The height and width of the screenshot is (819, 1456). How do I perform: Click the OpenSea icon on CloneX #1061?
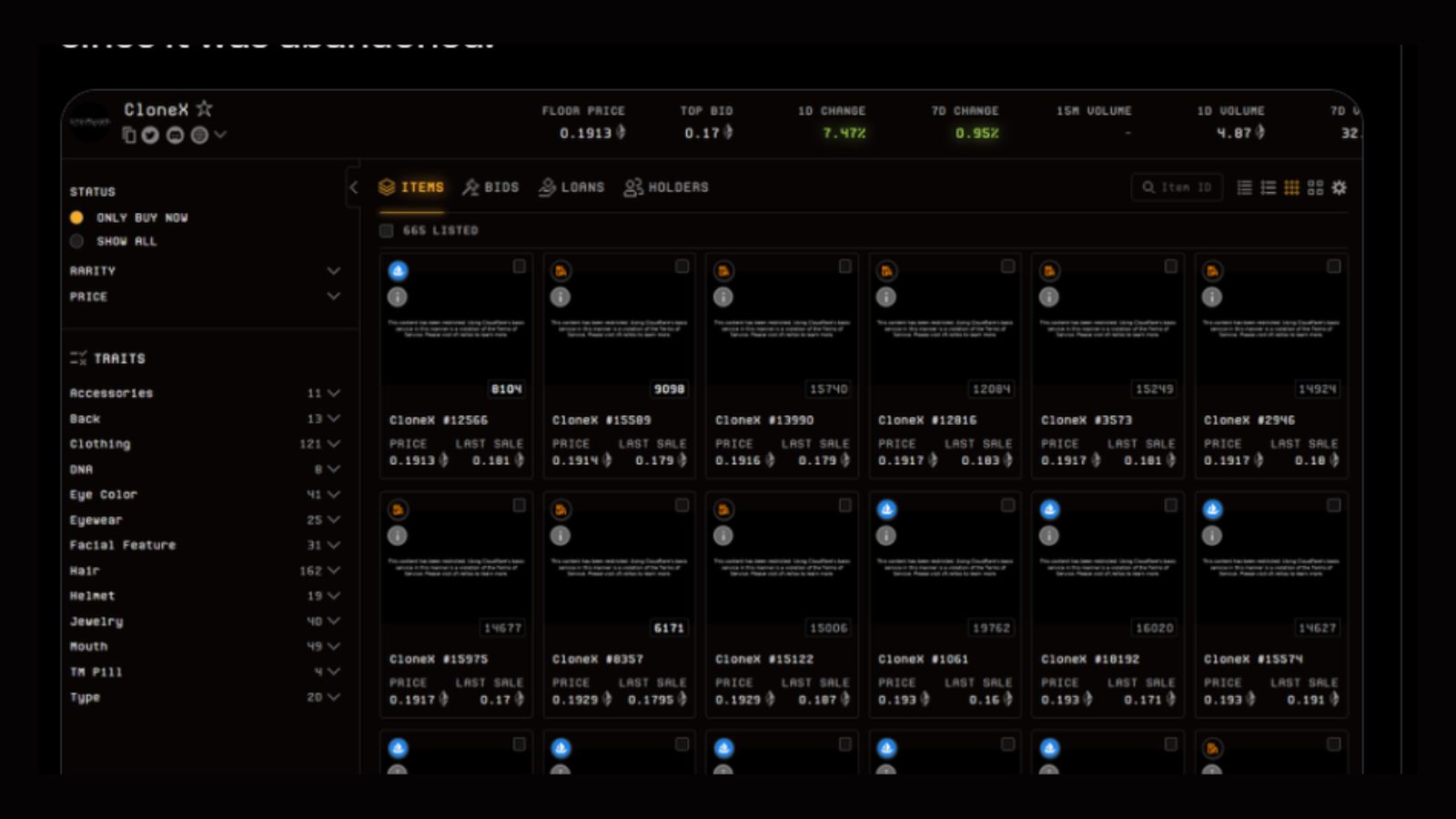(x=886, y=510)
